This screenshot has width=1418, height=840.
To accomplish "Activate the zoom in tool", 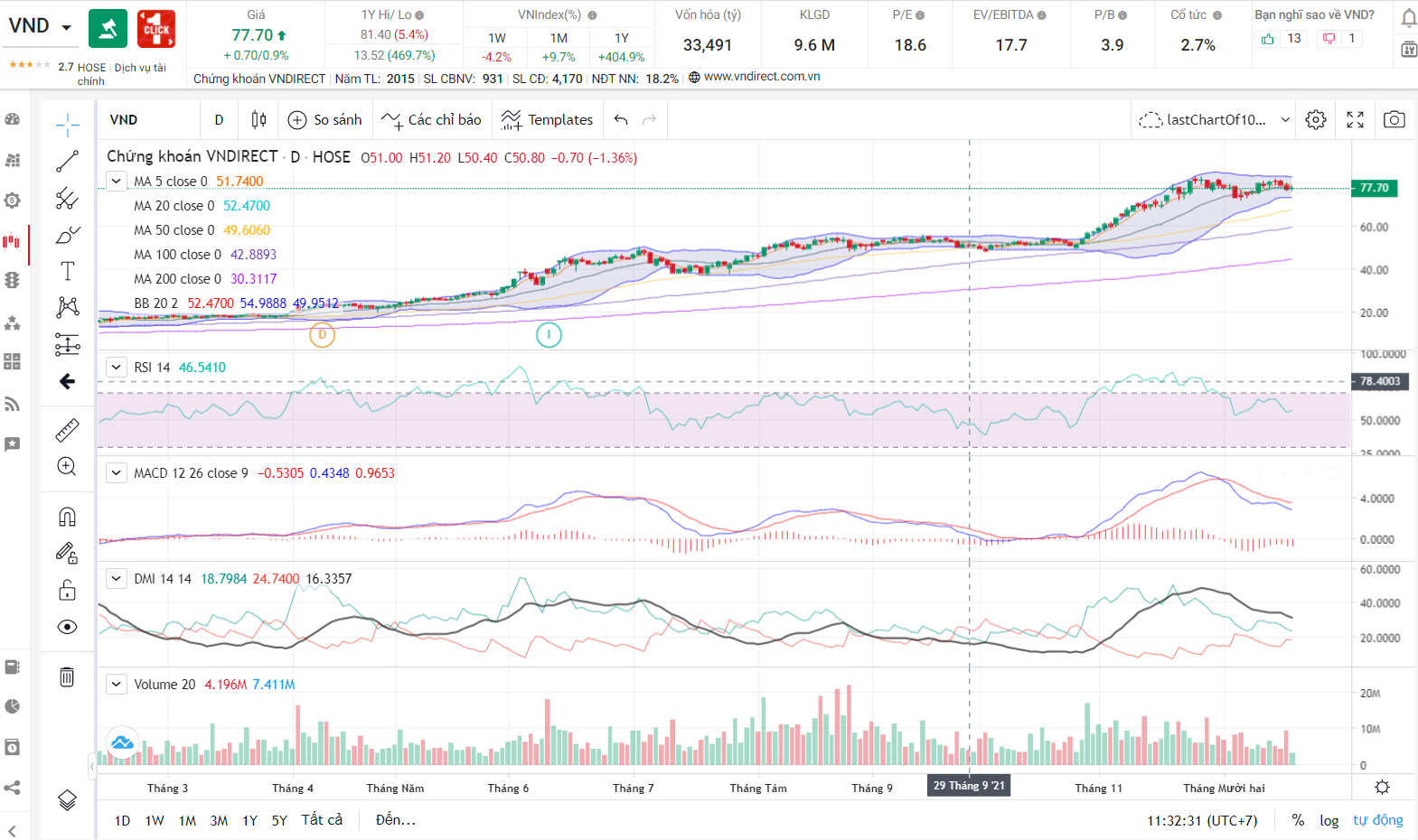I will 68,466.
